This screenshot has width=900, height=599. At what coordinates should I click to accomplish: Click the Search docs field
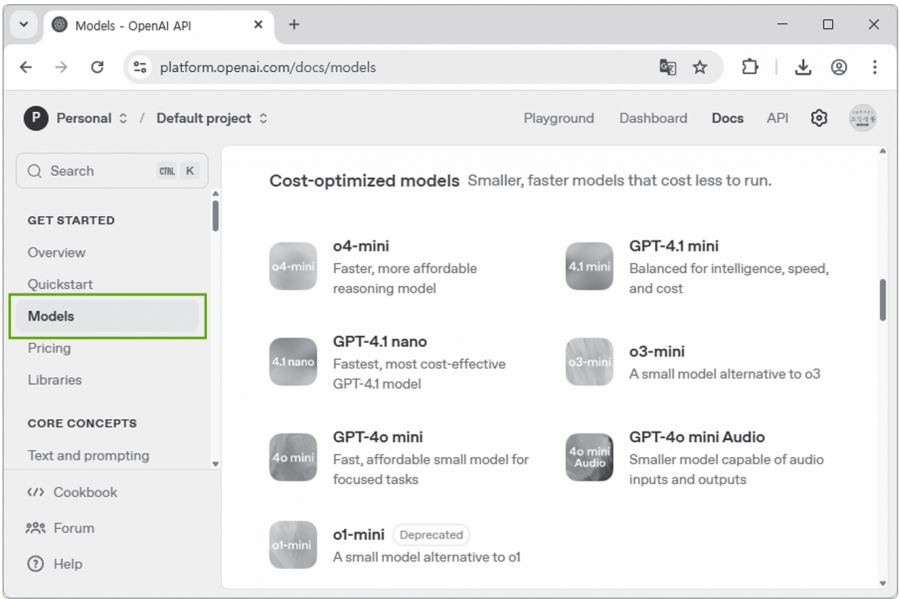(x=112, y=171)
